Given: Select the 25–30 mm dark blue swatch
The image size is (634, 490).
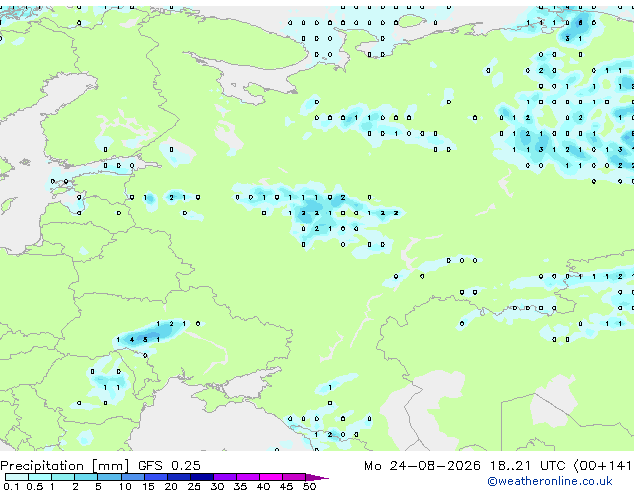Looking at the screenshot, I should click(201, 477).
